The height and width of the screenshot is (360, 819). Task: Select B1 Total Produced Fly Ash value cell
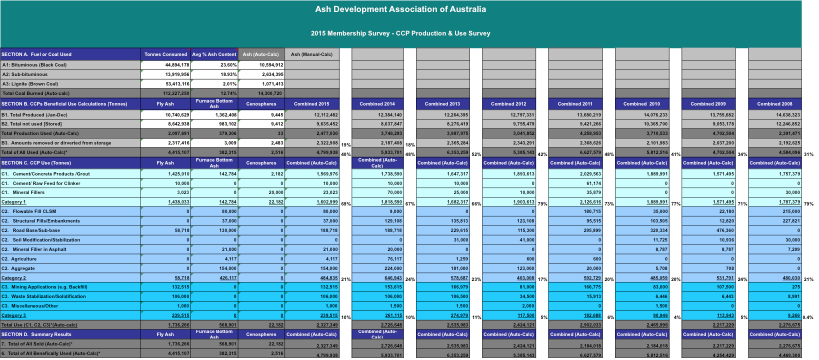pyautogui.click(x=166, y=114)
